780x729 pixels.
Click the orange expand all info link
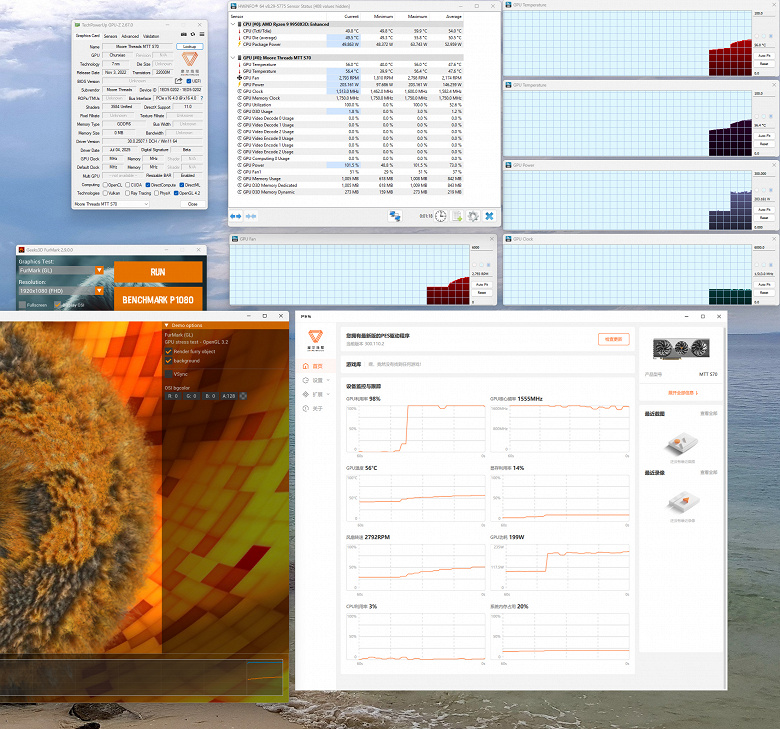tap(683, 393)
